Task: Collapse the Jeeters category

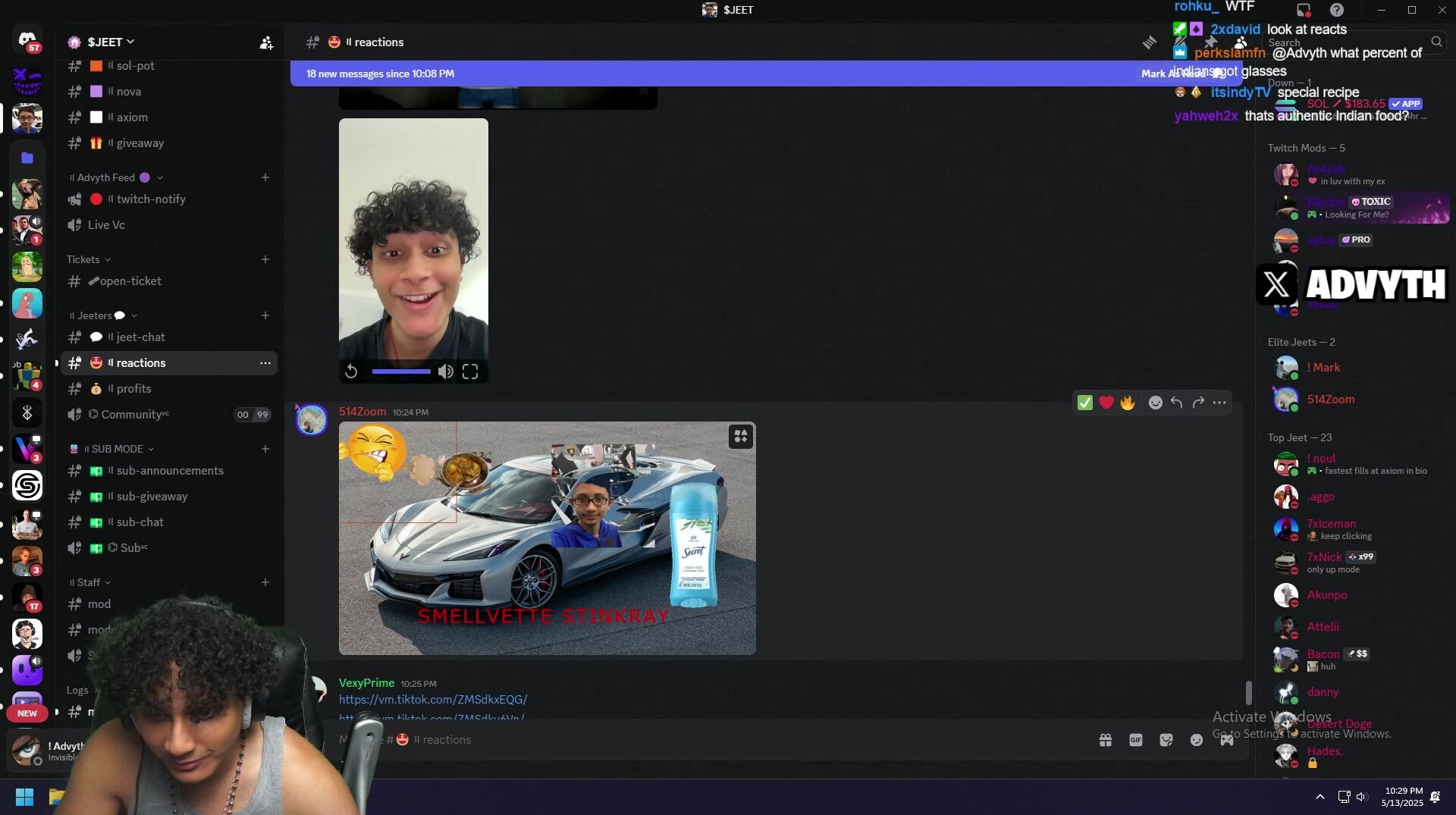Action: (103, 315)
